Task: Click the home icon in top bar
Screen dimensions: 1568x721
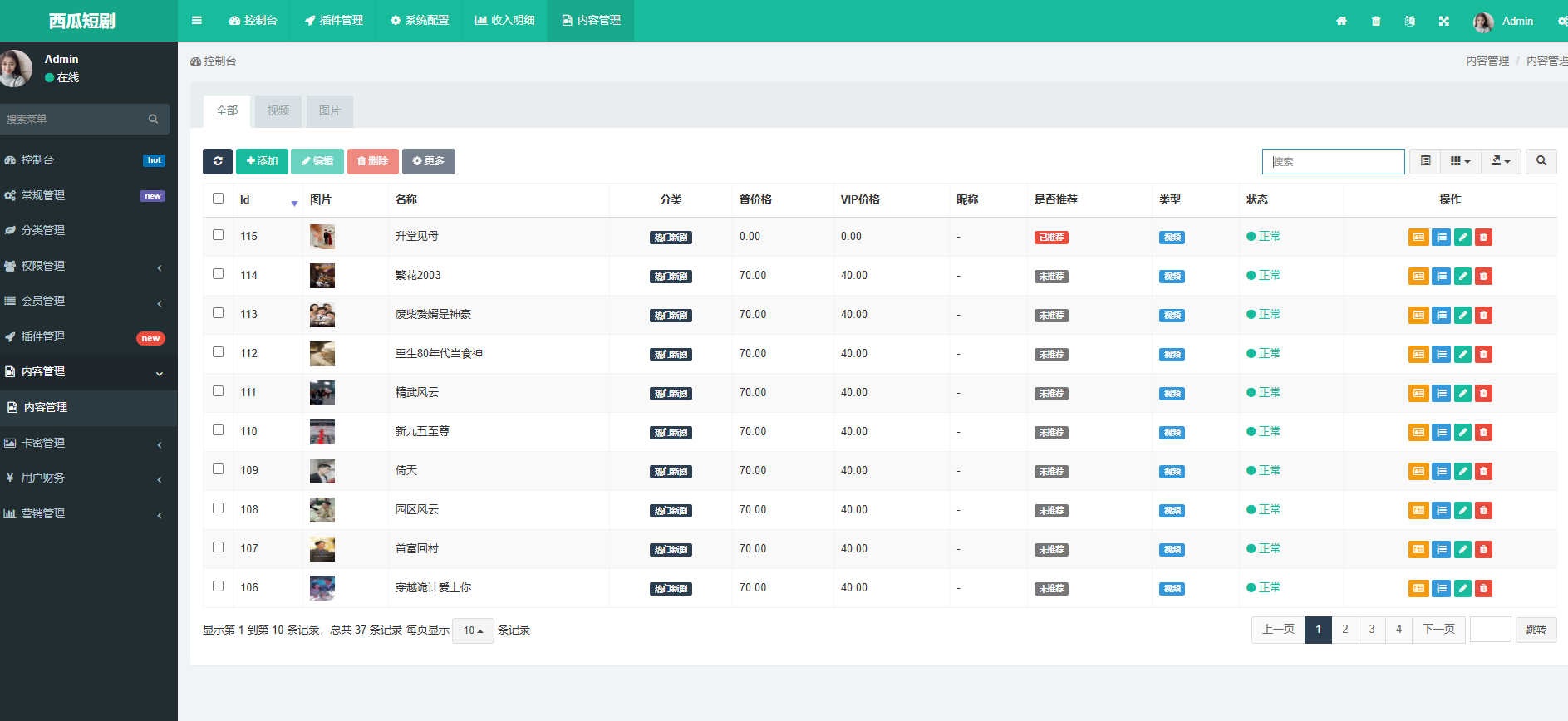Action: (1341, 21)
